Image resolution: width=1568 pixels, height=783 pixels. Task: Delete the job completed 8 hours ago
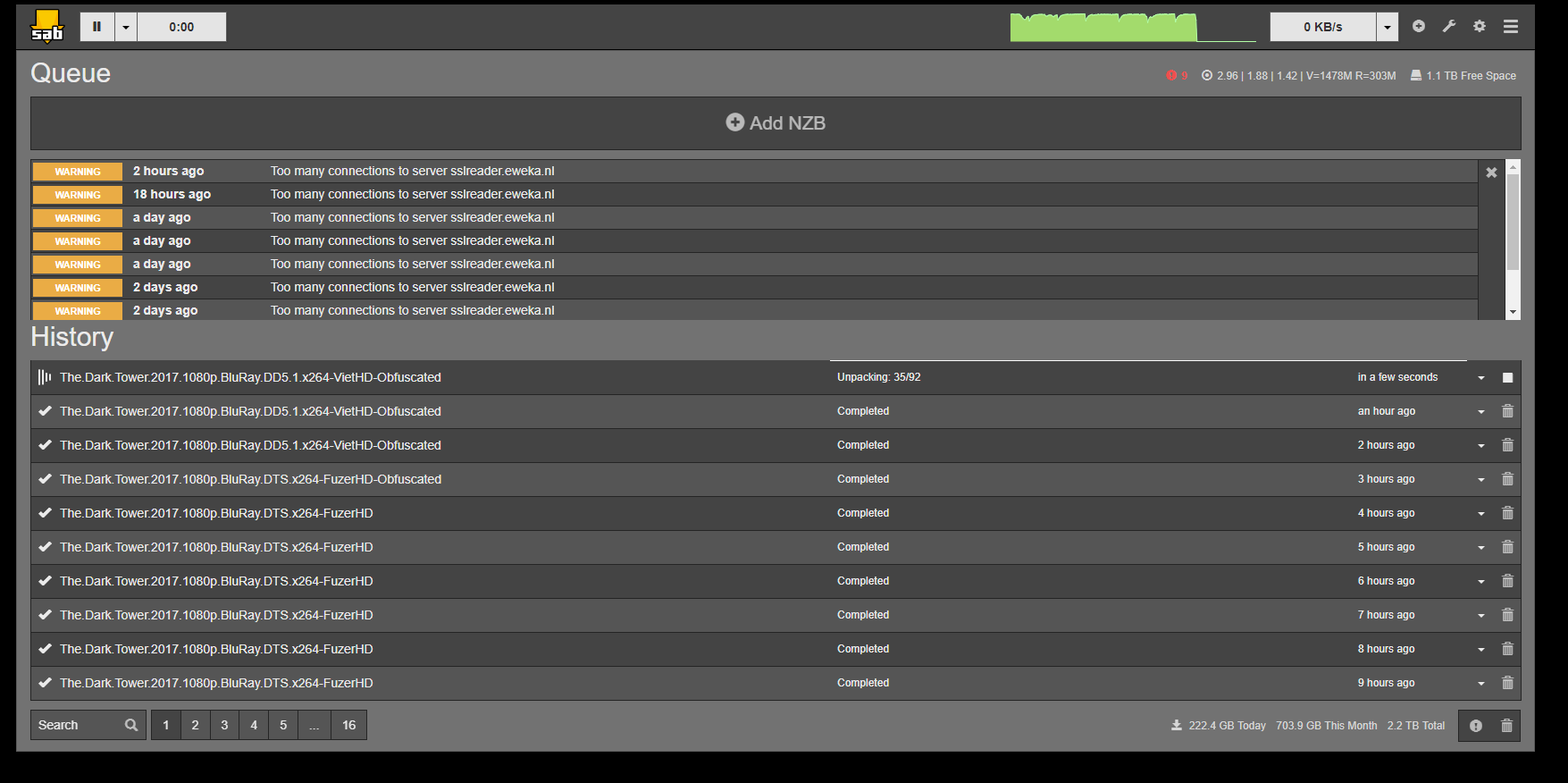[1507, 649]
